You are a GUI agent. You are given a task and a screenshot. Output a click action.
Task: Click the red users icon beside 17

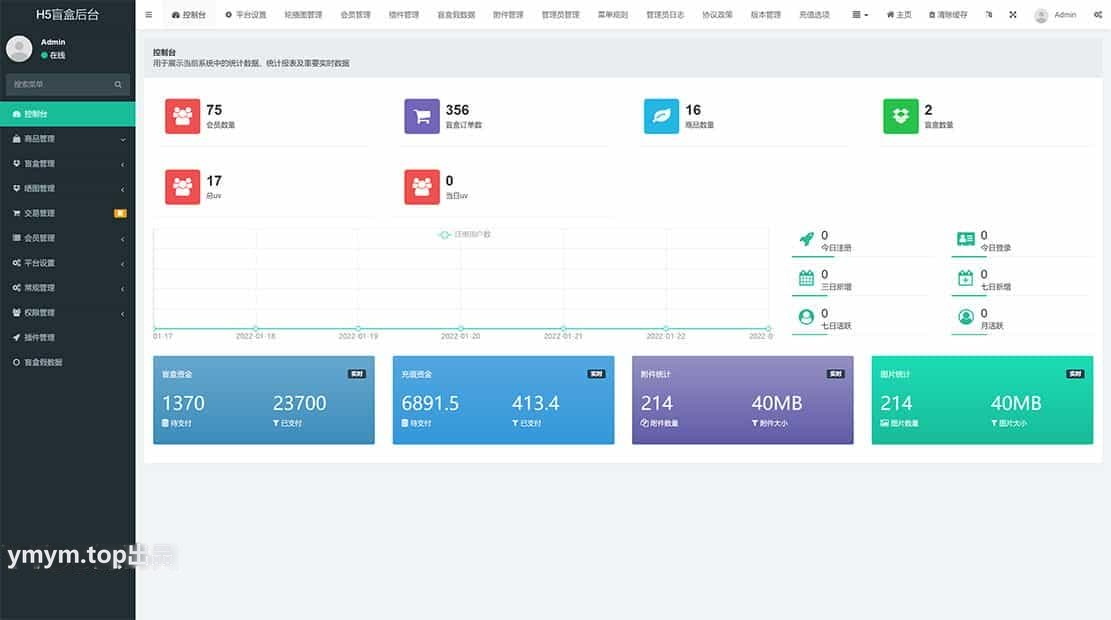[182, 187]
